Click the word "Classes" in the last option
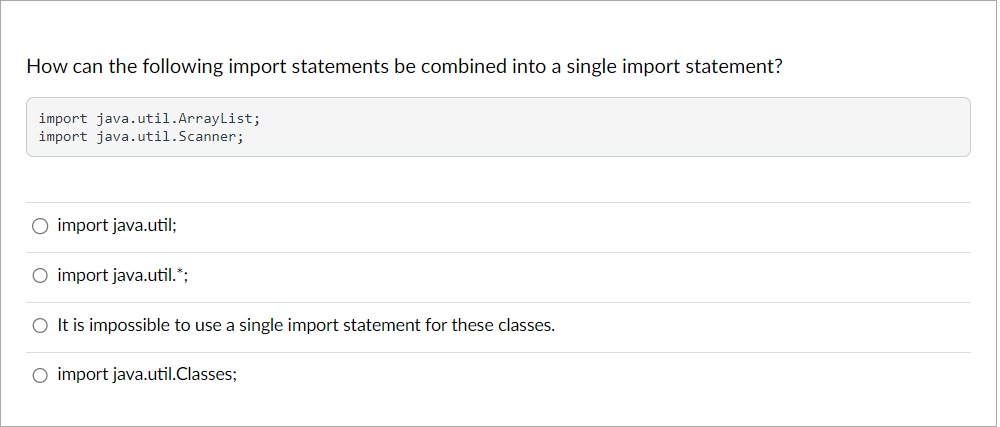The image size is (1000, 427). click(203, 376)
